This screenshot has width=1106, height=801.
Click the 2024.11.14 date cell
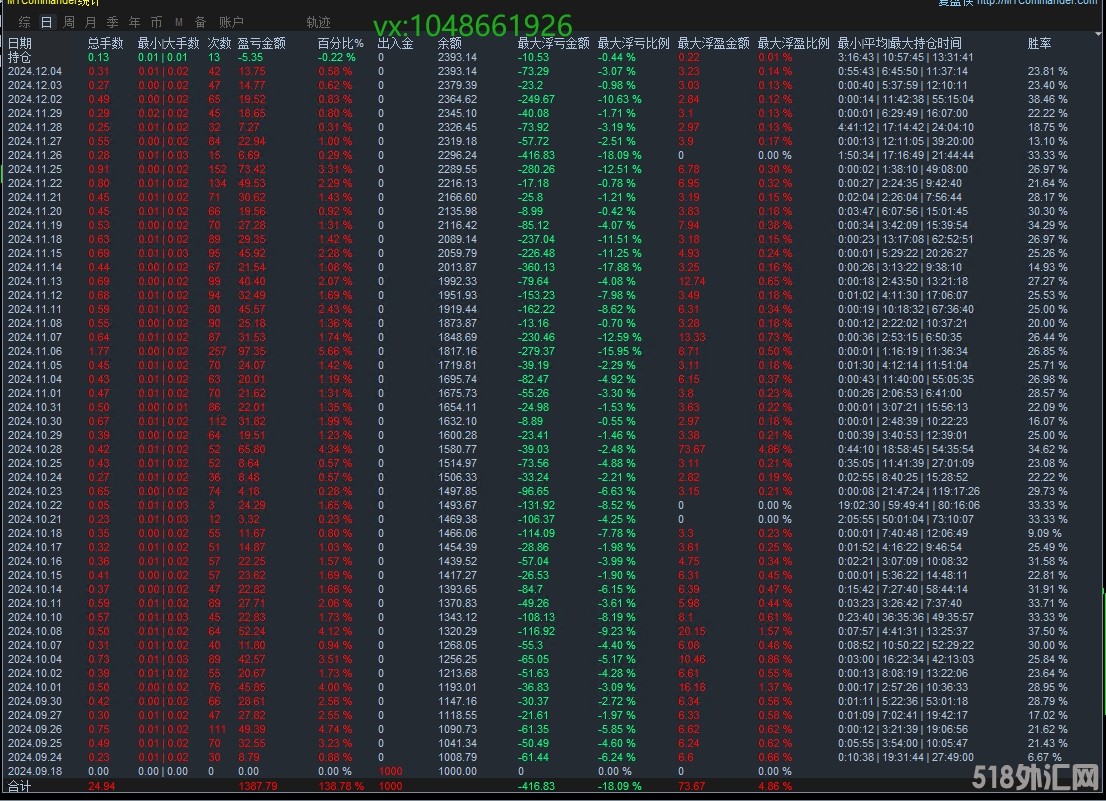[x=35, y=267]
